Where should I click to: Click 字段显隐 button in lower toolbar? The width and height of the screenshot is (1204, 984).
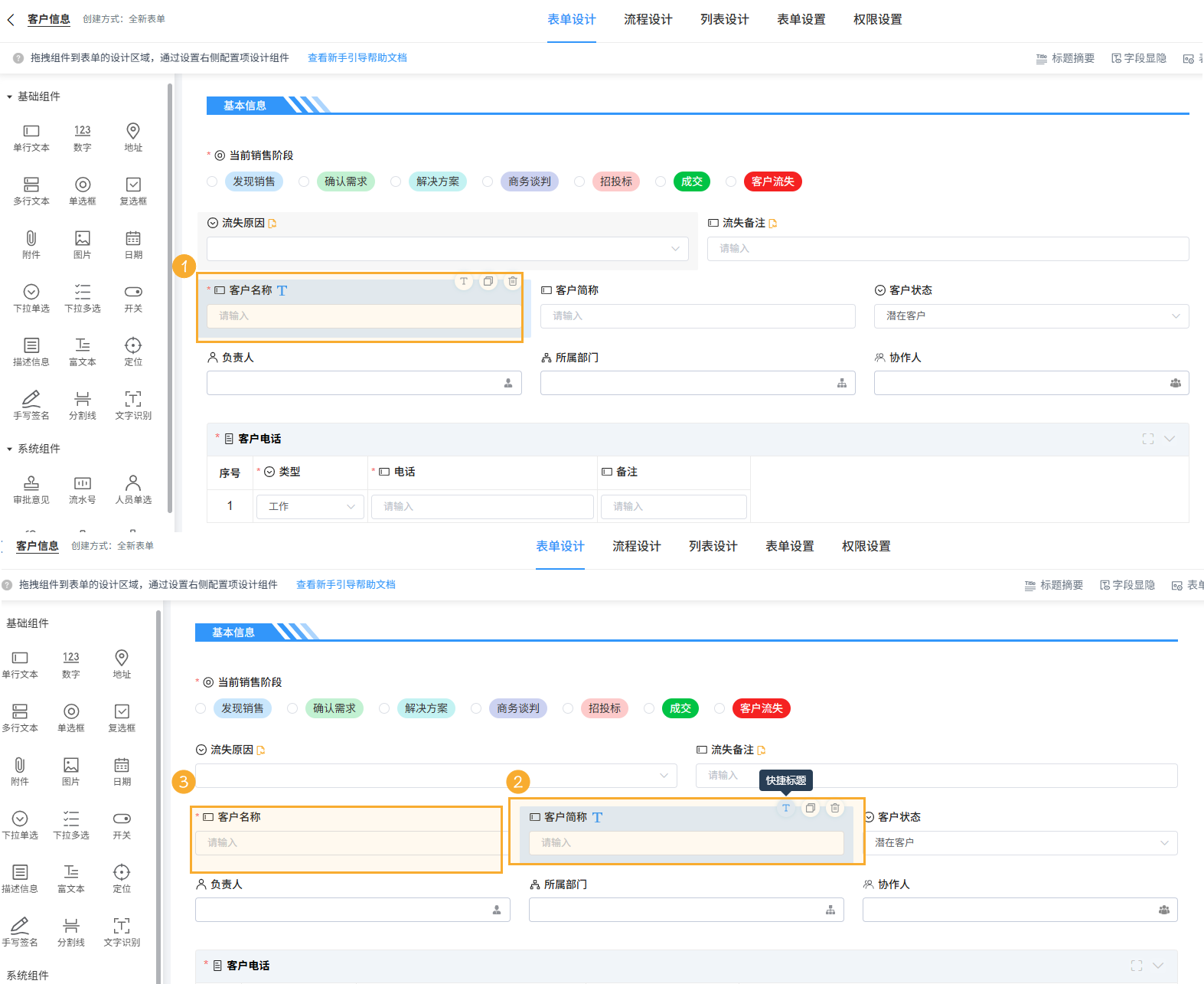[x=1127, y=585]
